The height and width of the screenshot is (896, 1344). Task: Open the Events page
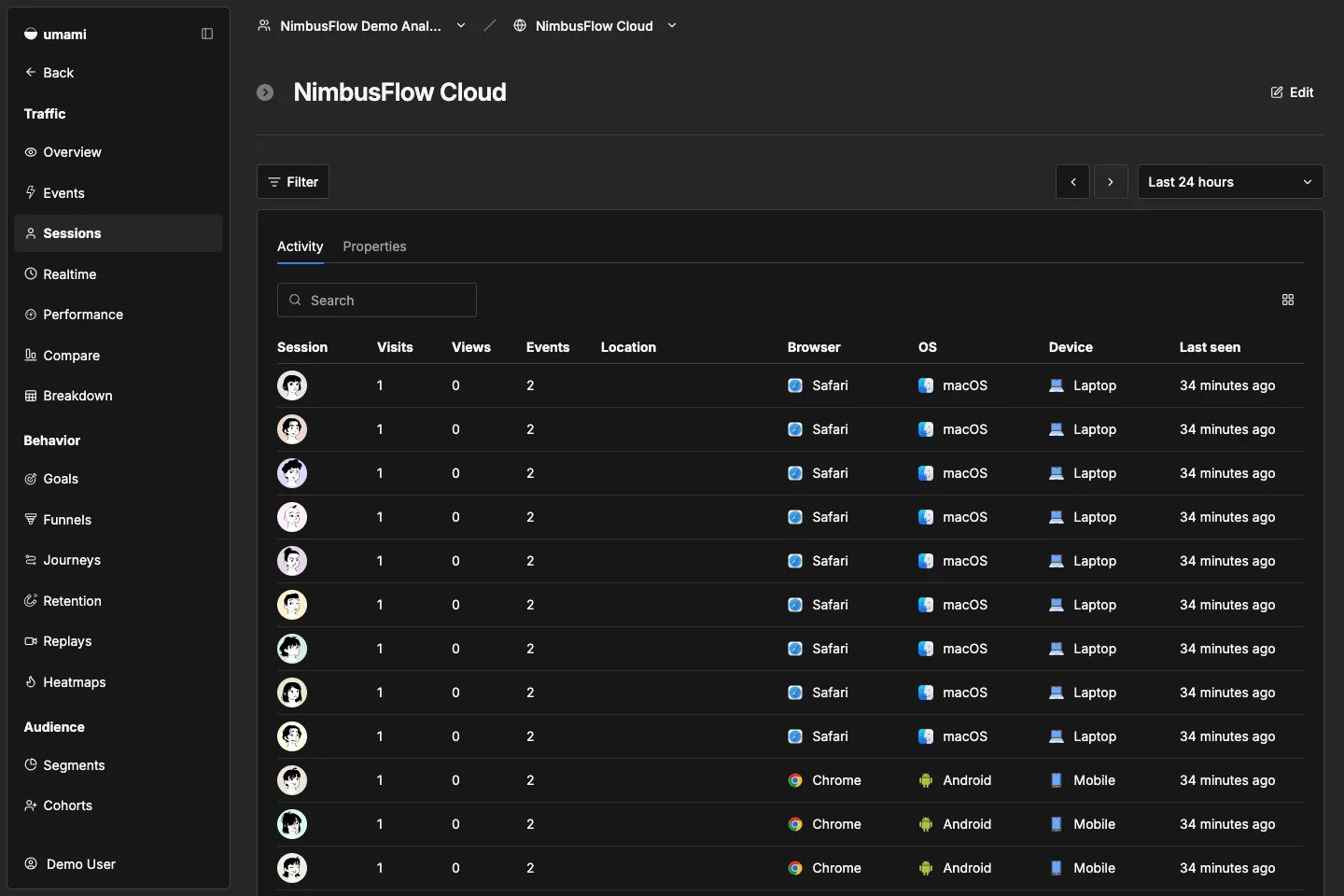coord(119,193)
